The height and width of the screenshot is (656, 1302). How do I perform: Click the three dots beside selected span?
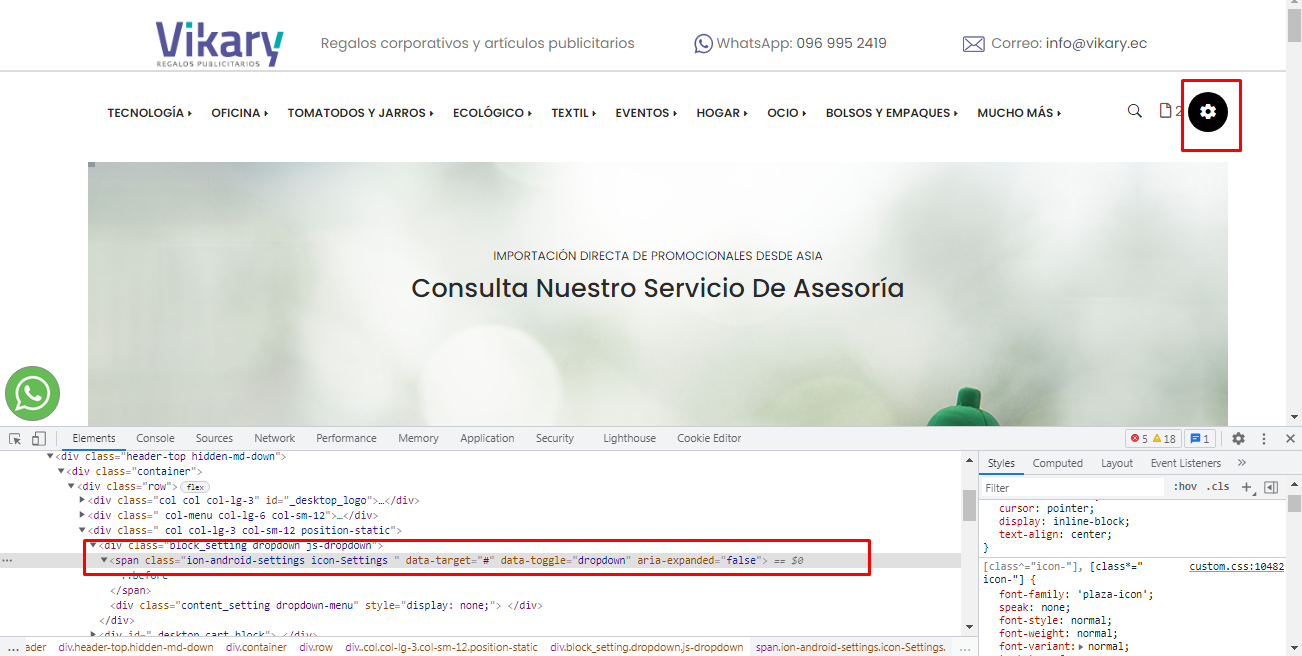point(8,561)
